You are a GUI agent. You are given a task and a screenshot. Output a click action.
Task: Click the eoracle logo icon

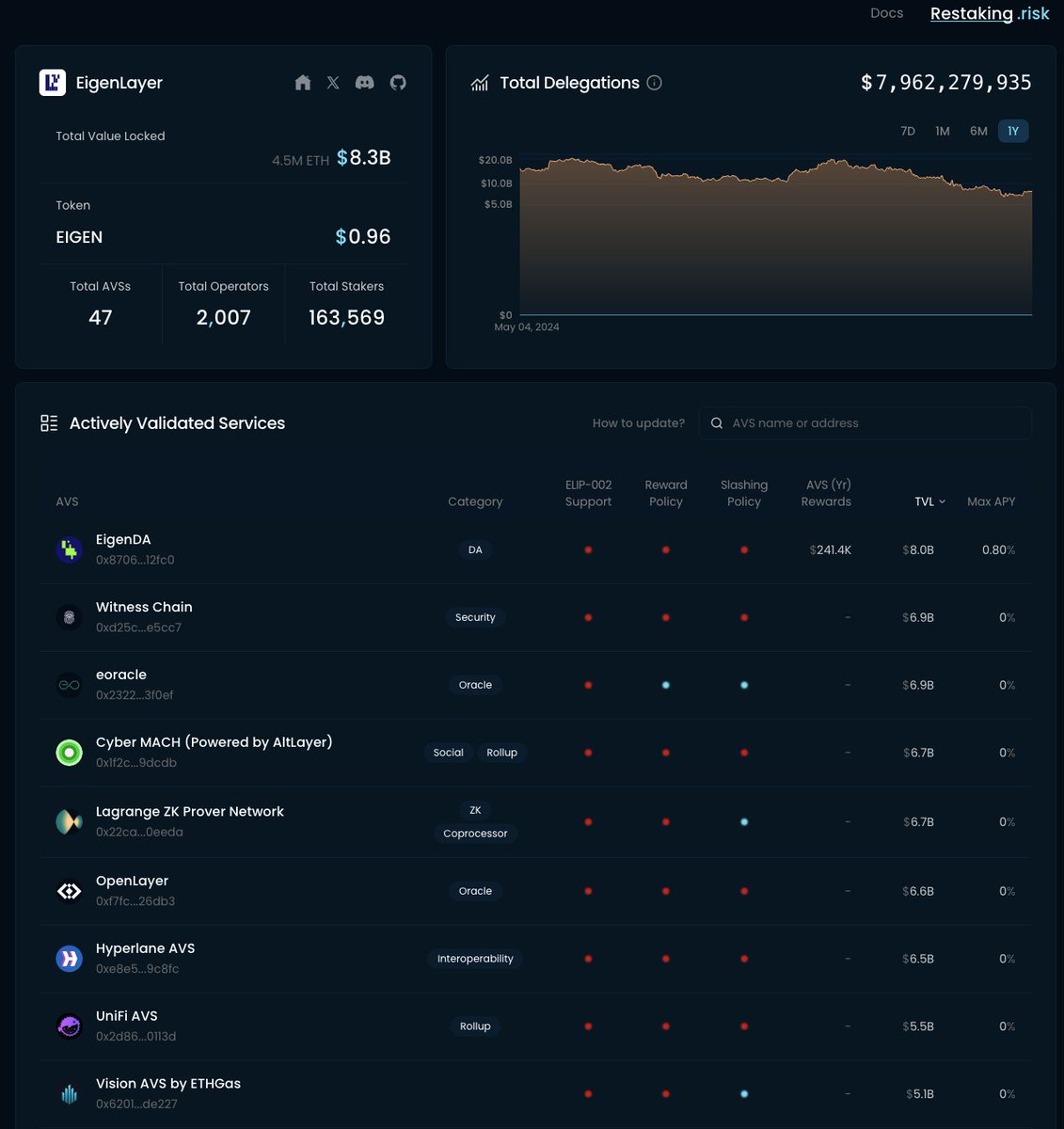(x=70, y=685)
